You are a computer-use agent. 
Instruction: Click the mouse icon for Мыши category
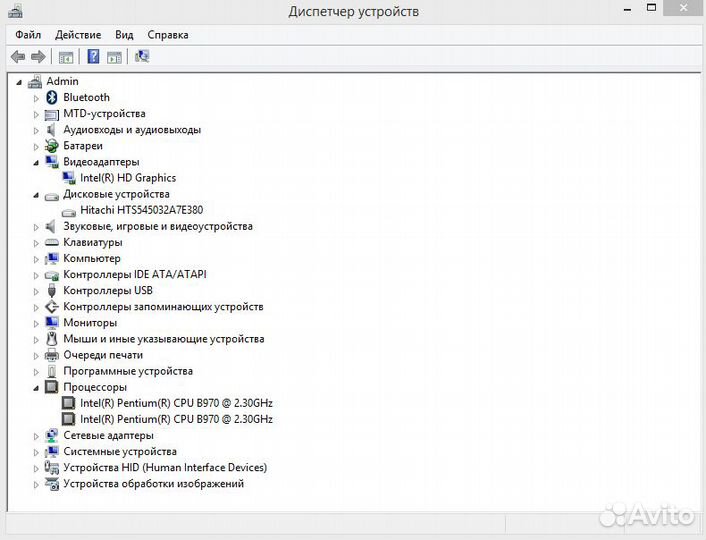click(52, 339)
